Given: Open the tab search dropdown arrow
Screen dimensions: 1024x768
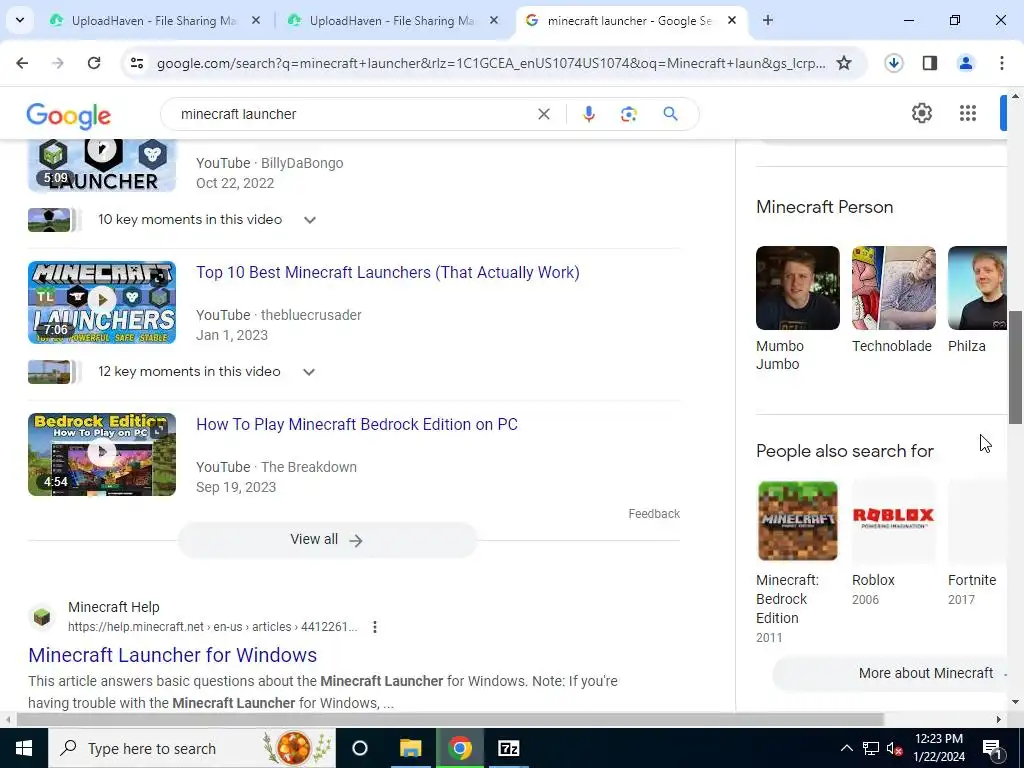Looking at the screenshot, I should [x=20, y=20].
